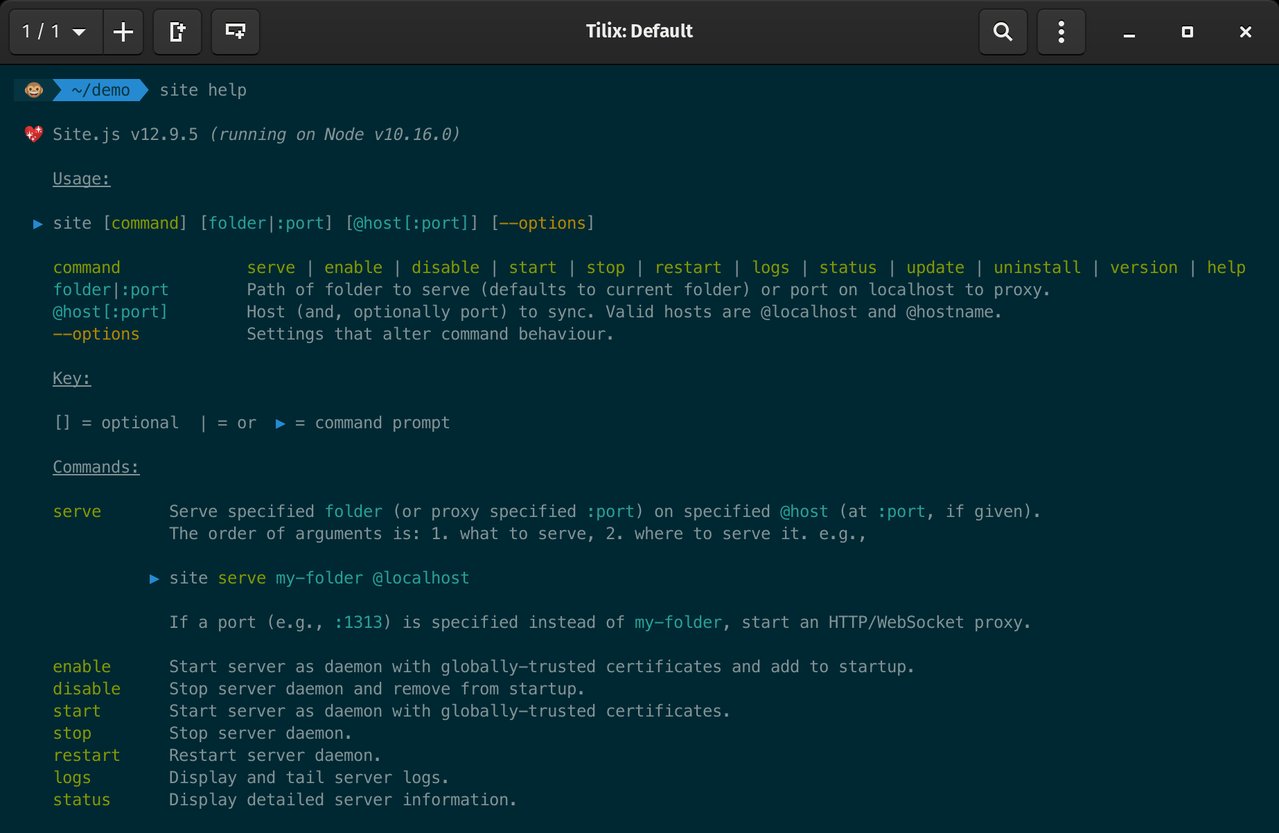Click 'start' in the Commands list
Viewport: 1279px width, 833px height.
77,711
